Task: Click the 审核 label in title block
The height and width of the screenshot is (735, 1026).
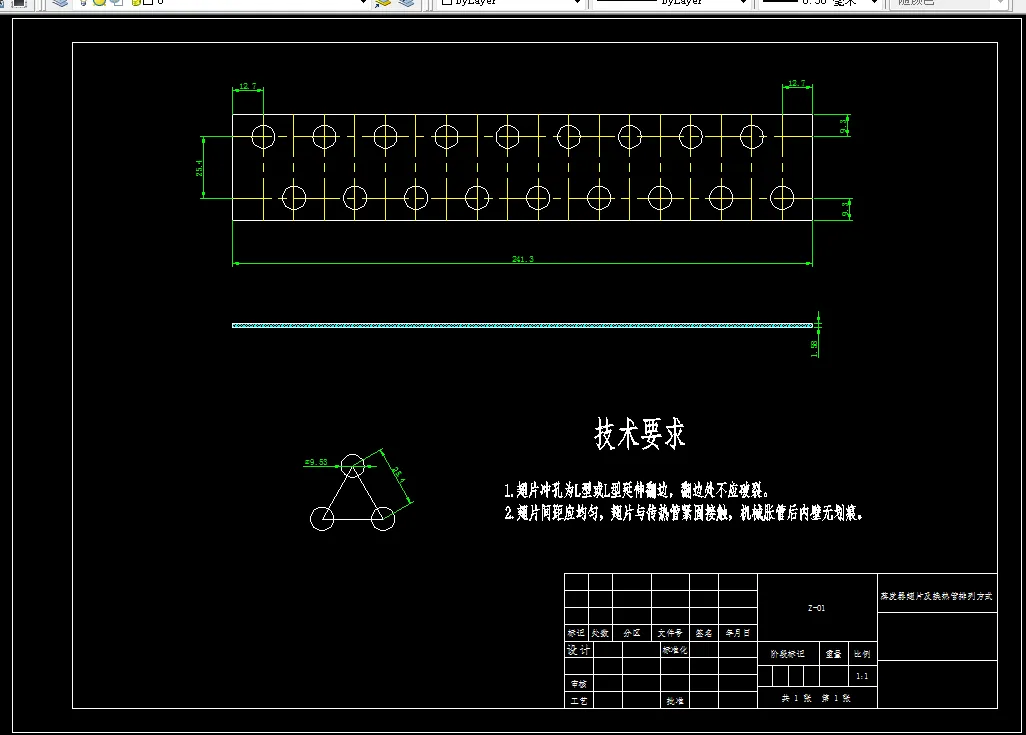Action: [578, 683]
